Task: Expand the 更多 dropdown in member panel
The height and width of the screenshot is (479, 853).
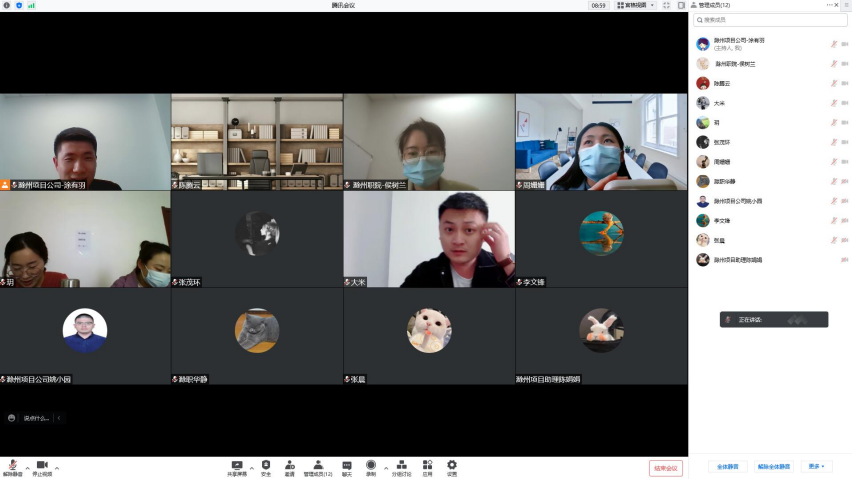Action: click(818, 466)
